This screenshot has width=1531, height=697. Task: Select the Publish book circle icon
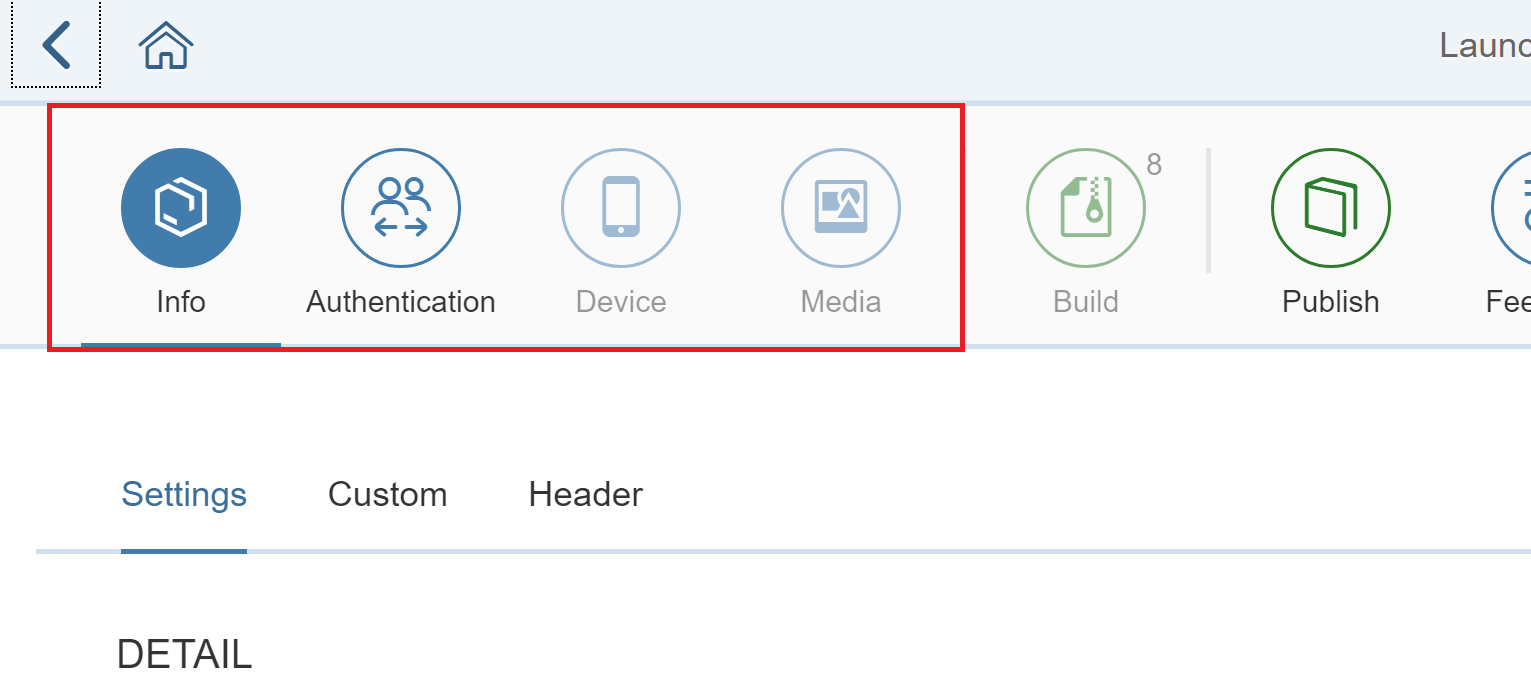pos(1331,208)
